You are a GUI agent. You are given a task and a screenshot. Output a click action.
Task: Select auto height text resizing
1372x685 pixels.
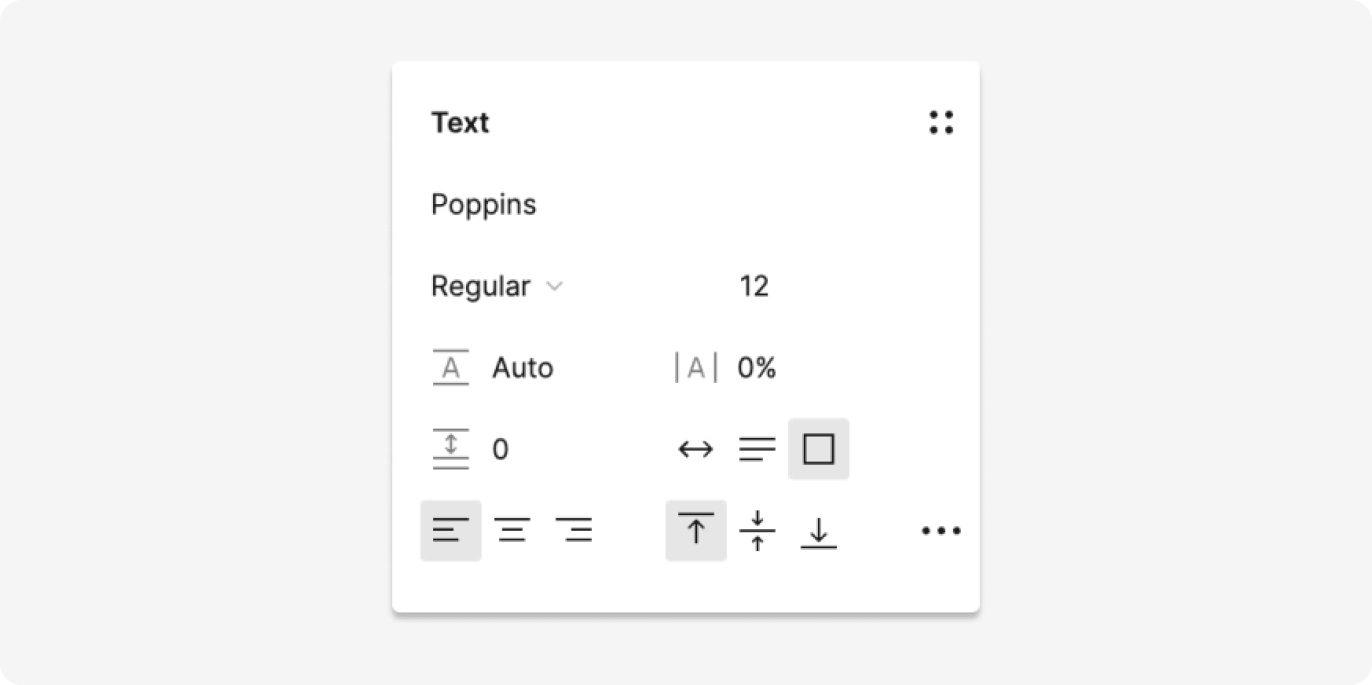click(757, 449)
